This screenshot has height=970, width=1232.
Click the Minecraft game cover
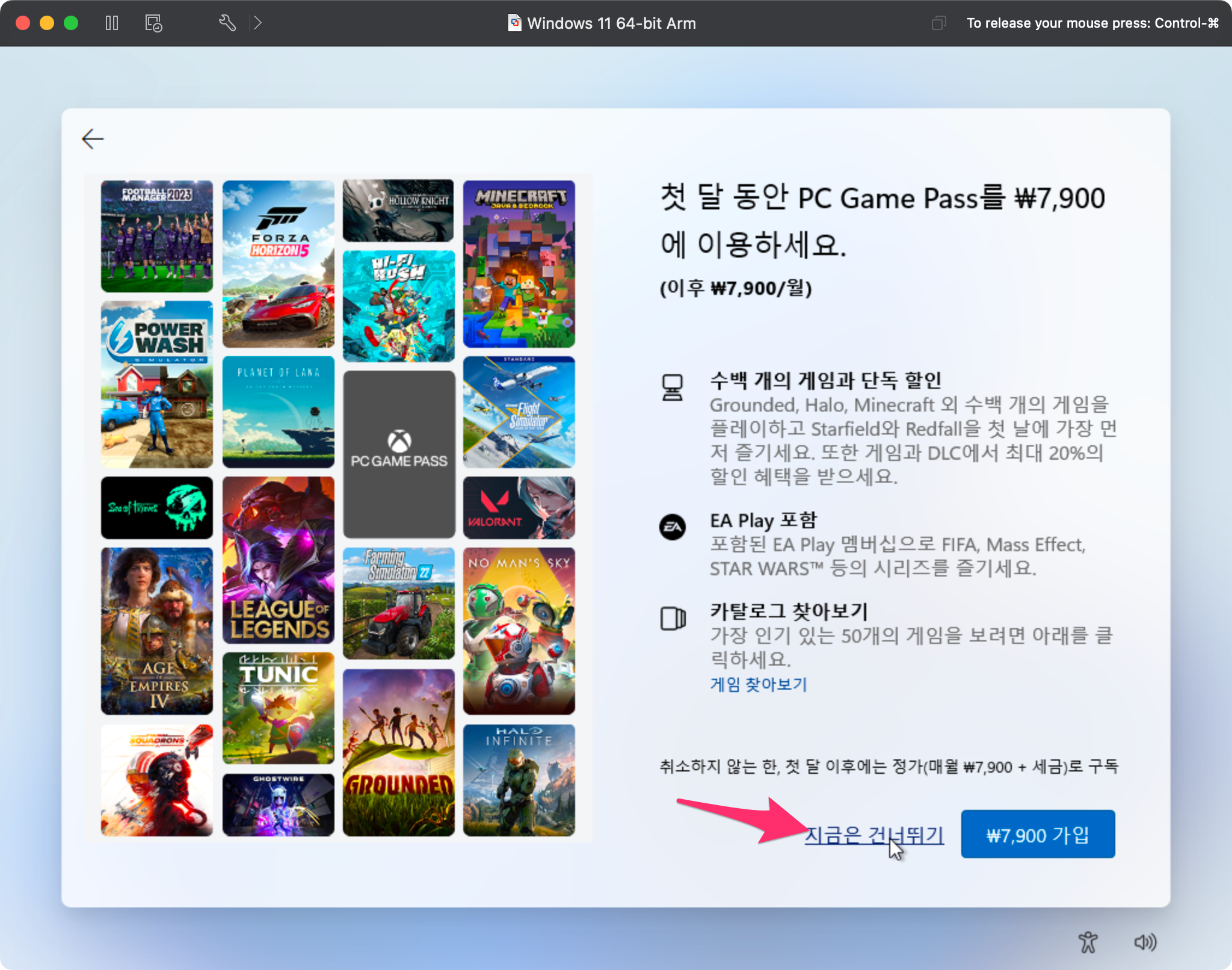click(519, 264)
